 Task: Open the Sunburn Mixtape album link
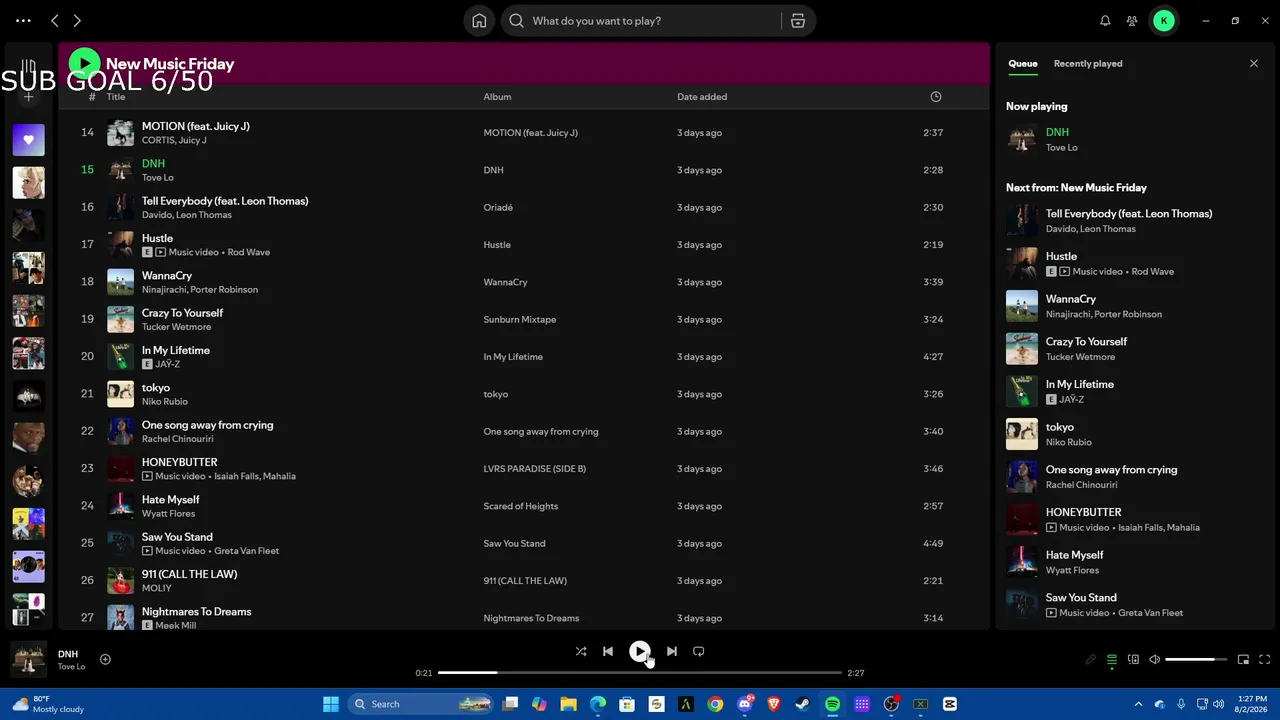(x=520, y=320)
